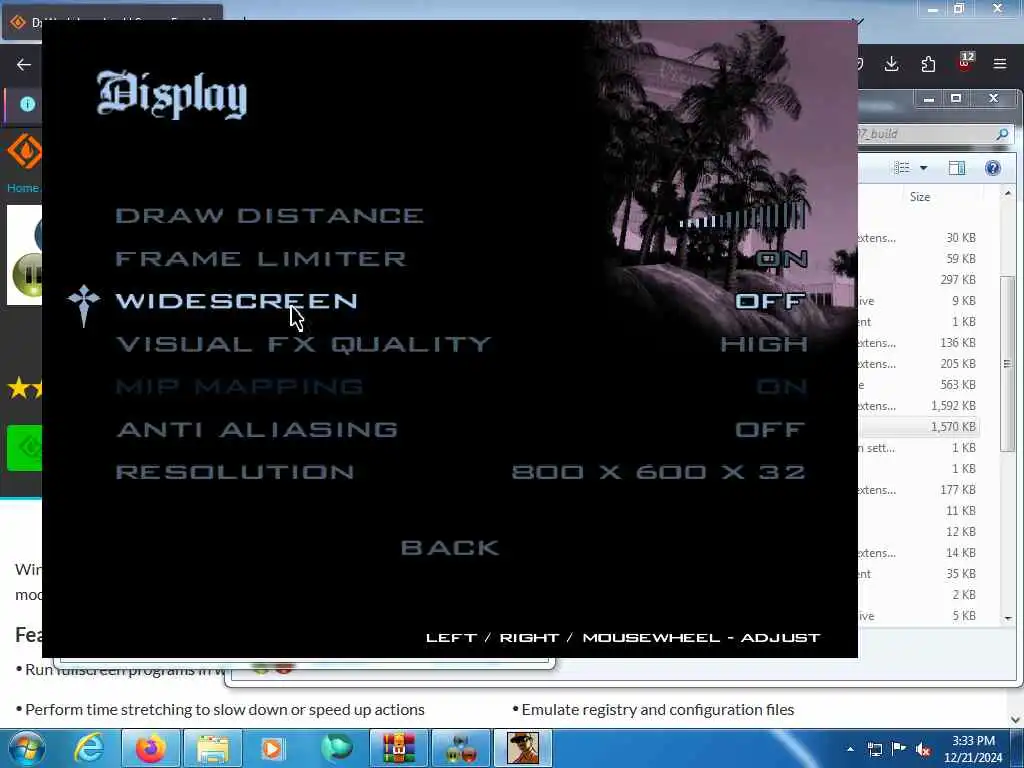
Task: Click the teal round taskbar icon
Action: point(336,748)
